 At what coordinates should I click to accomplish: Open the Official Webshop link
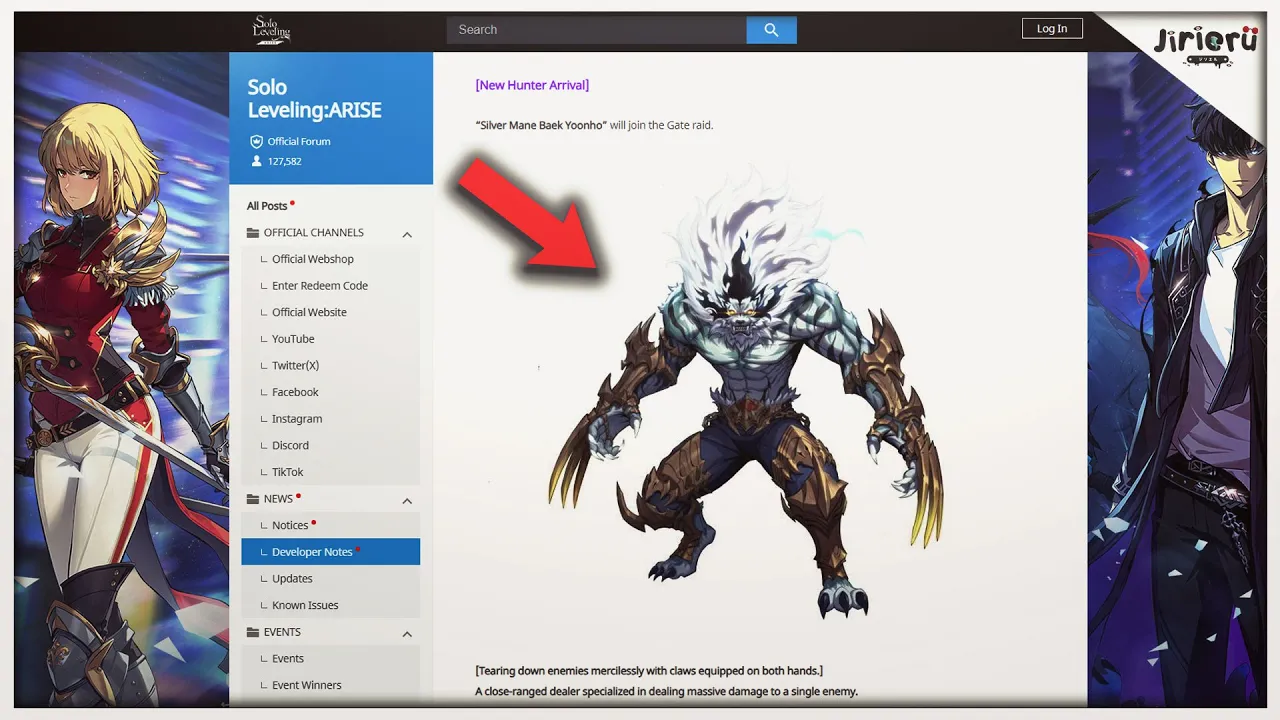pyautogui.click(x=313, y=259)
